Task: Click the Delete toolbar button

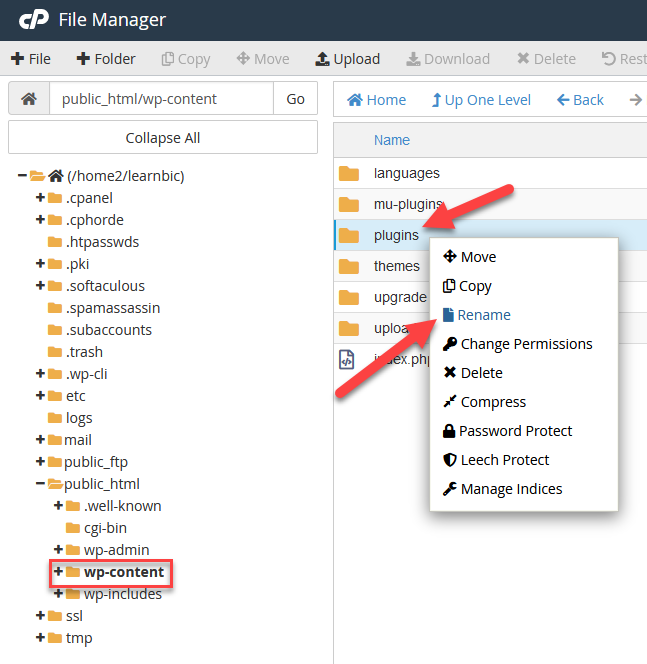Action: tap(546, 59)
